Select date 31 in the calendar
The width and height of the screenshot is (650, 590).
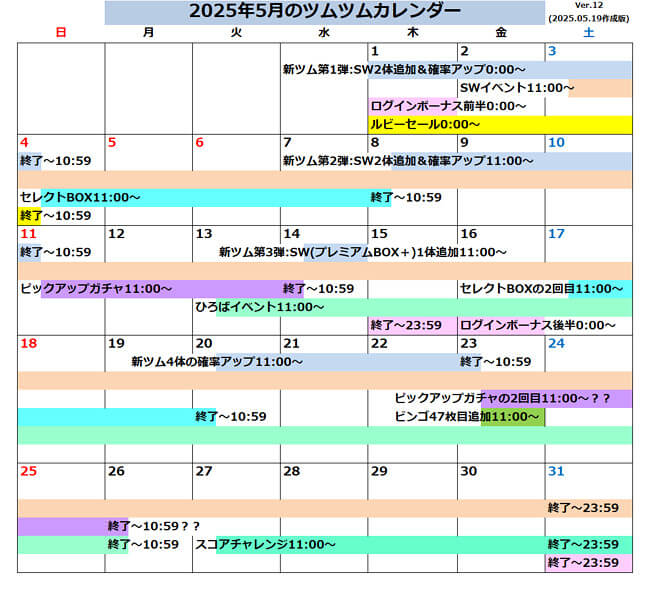point(556,471)
